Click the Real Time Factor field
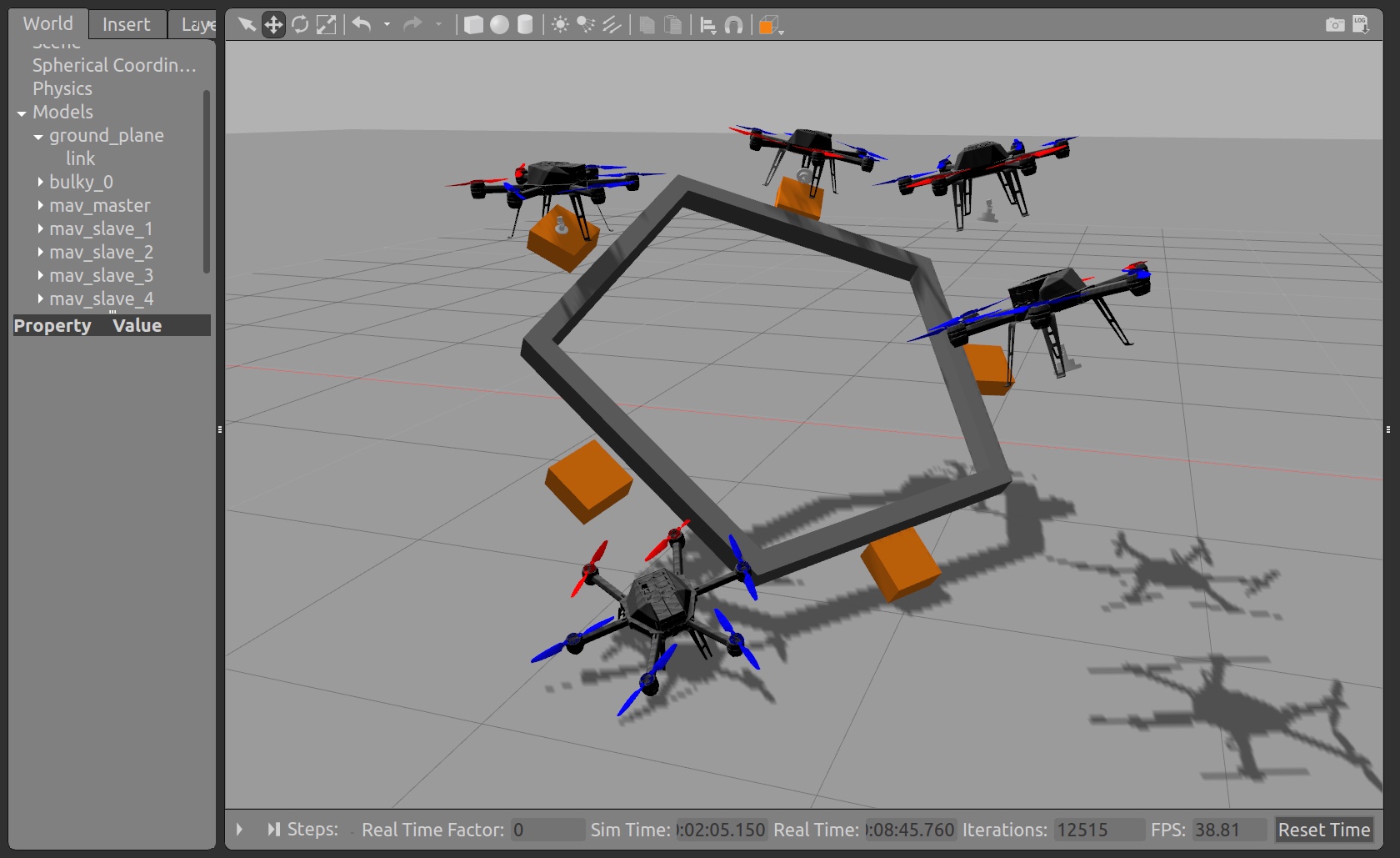 pos(547,830)
